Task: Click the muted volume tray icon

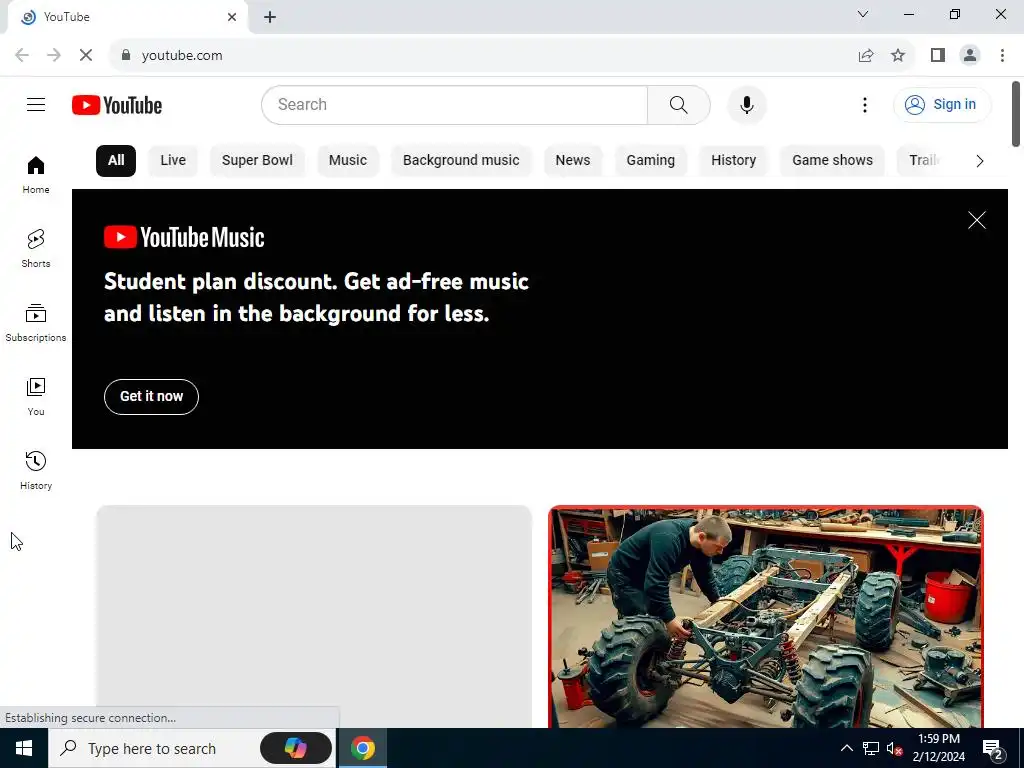Action: point(894,748)
